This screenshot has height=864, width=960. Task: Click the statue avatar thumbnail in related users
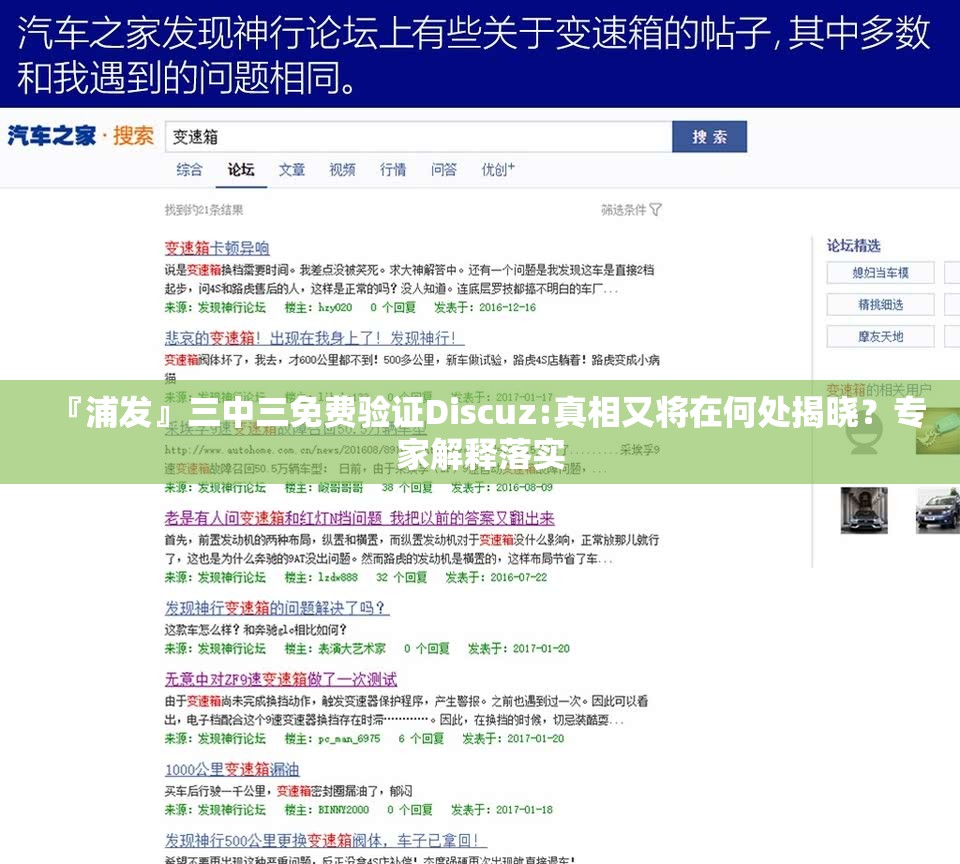[864, 510]
